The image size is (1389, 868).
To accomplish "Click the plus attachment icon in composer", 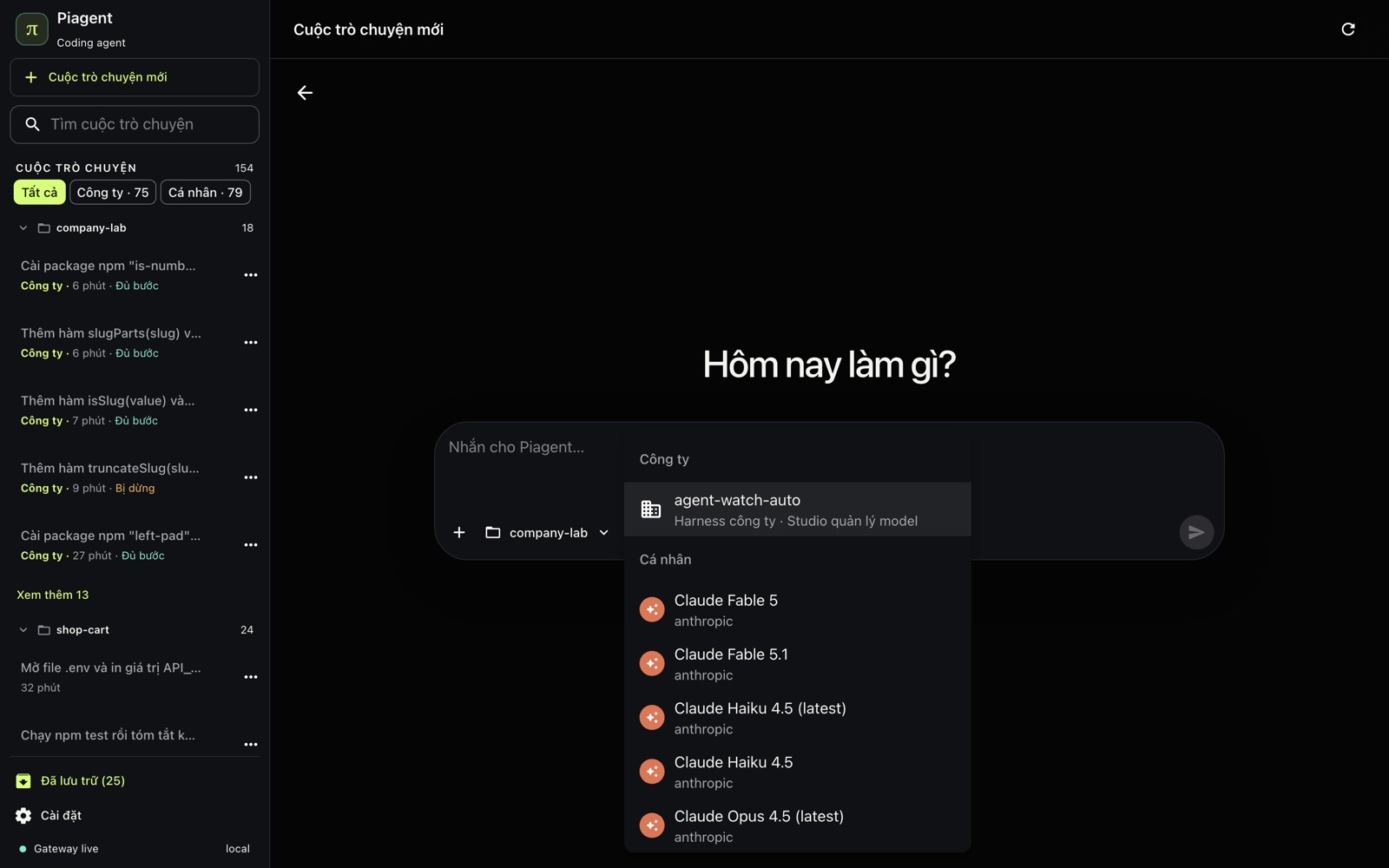I will pyautogui.click(x=459, y=532).
